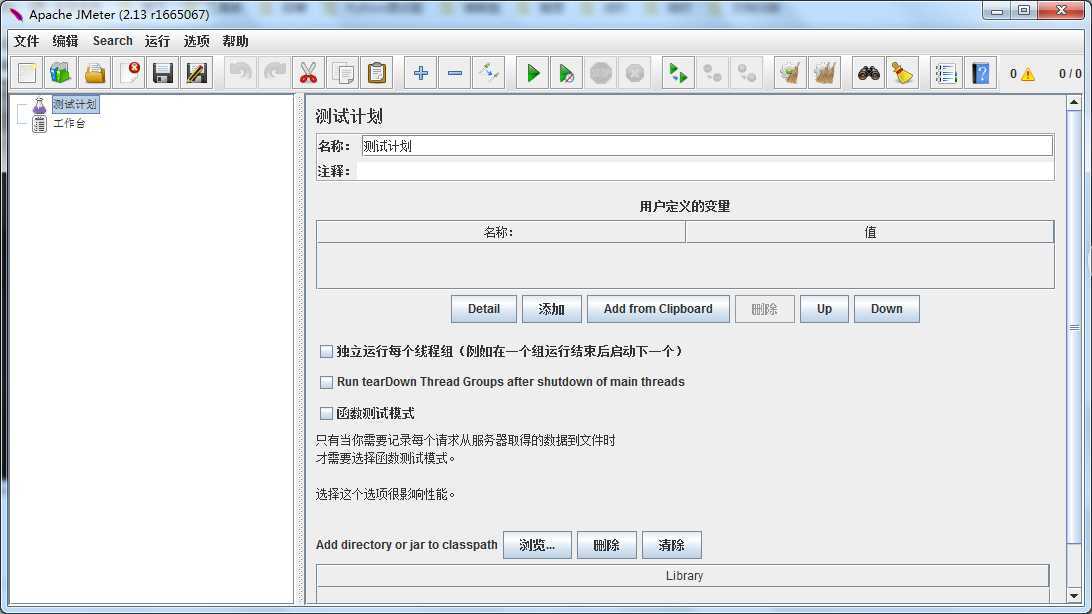Click the Add from Clipboard button
Image resolution: width=1092 pixels, height=614 pixels.
tap(658, 309)
